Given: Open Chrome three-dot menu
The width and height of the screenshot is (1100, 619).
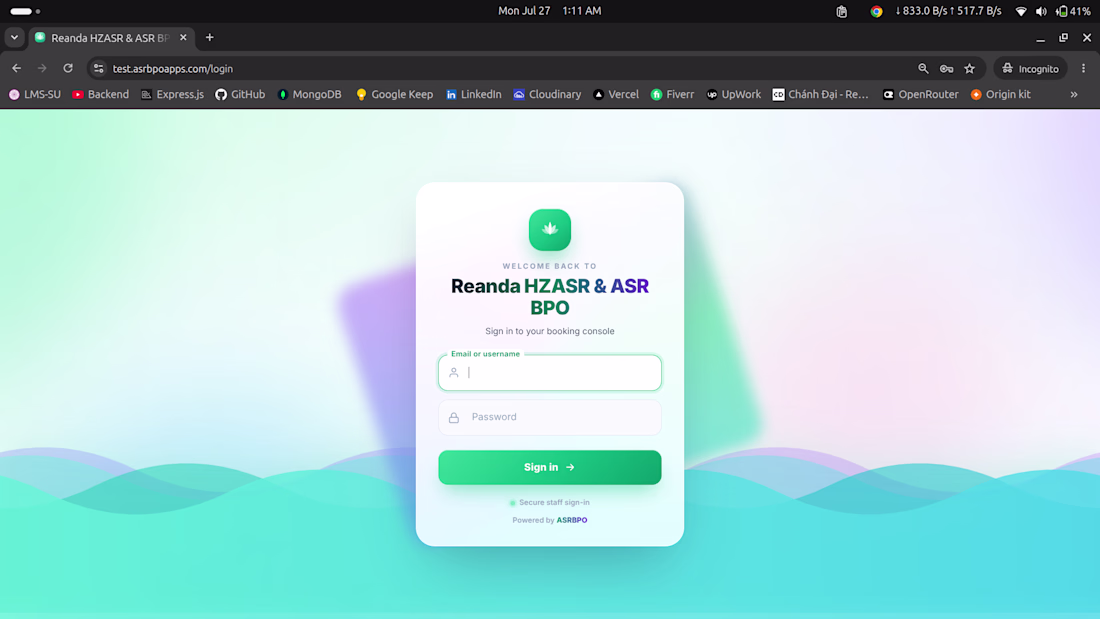Looking at the screenshot, I should (1083, 68).
